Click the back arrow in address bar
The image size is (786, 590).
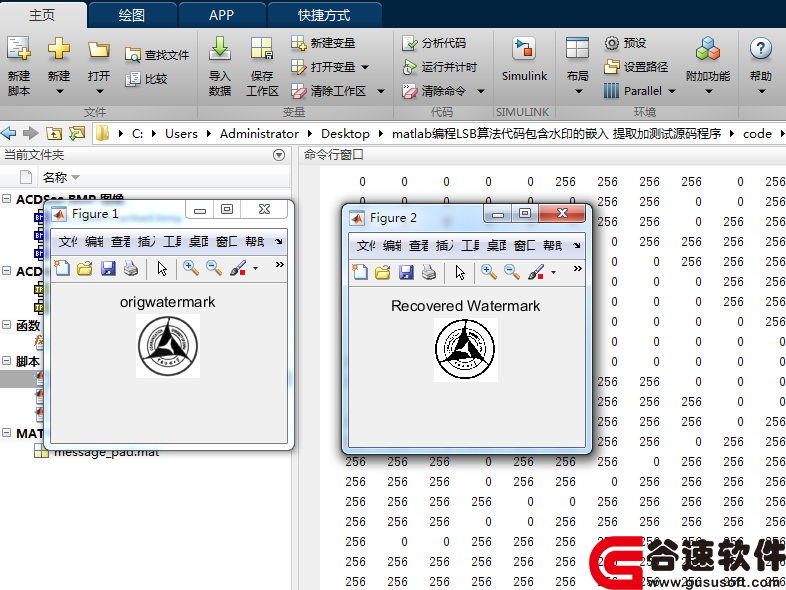click(9, 133)
